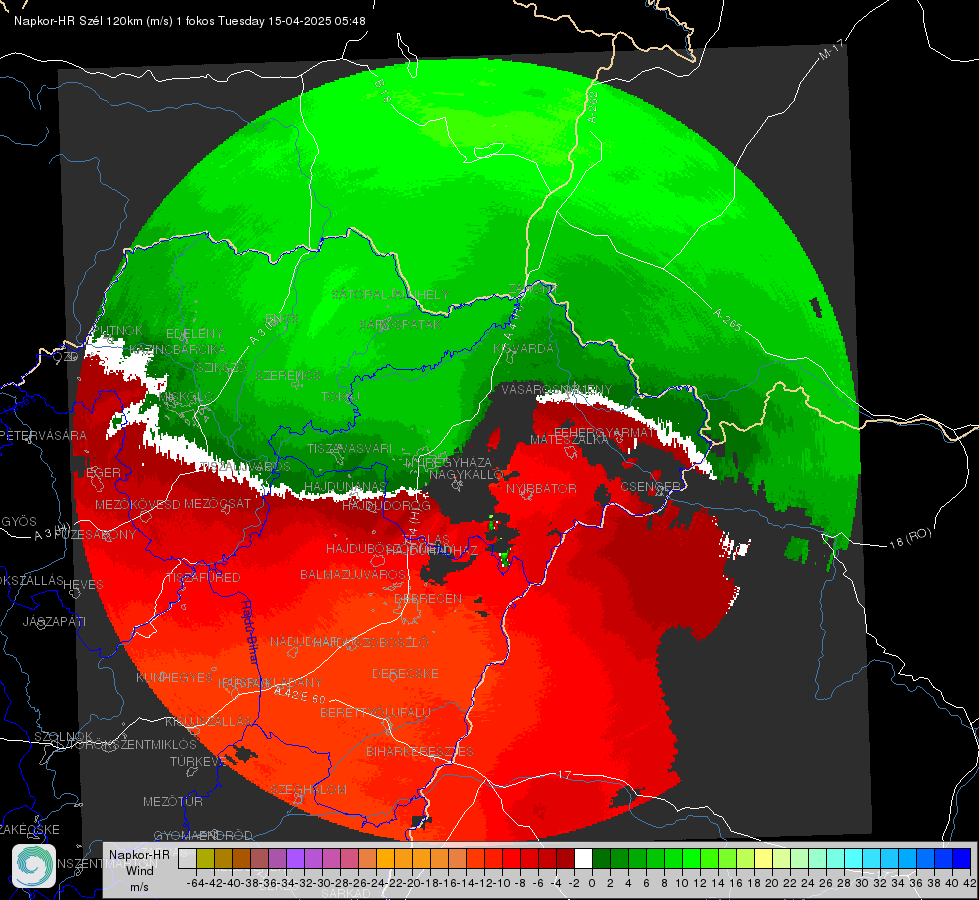Click the cyan legend swatch above 30
The height and width of the screenshot is (900, 979).
point(854,859)
